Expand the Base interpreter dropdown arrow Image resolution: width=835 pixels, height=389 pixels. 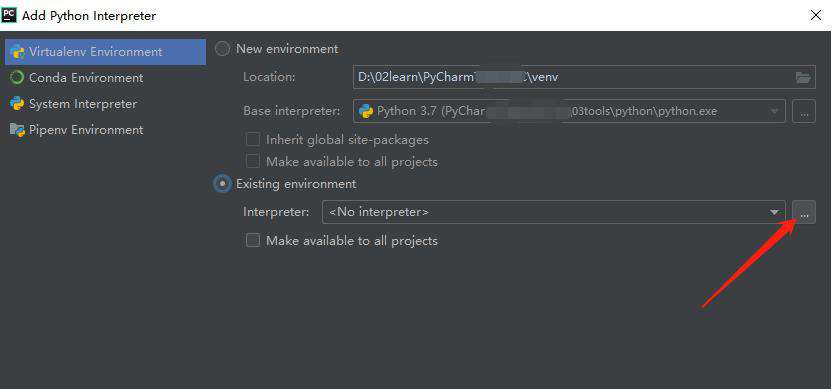tap(774, 112)
